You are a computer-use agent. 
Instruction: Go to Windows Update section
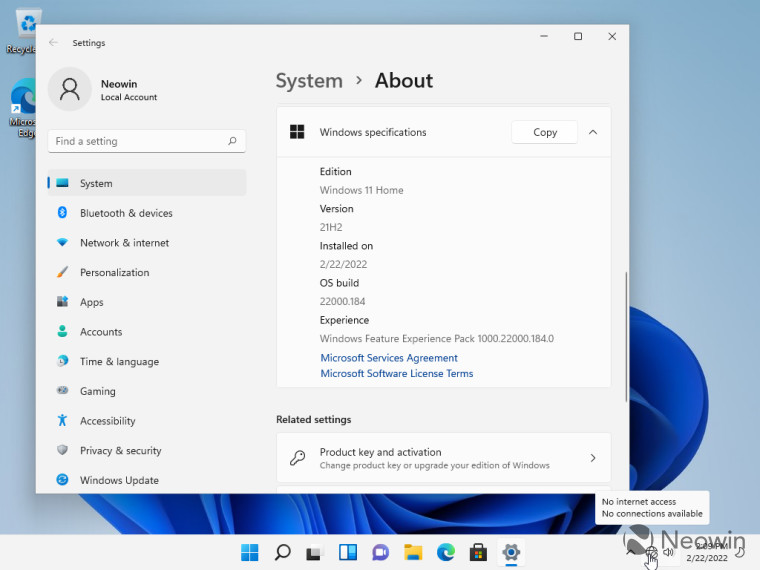[119, 480]
